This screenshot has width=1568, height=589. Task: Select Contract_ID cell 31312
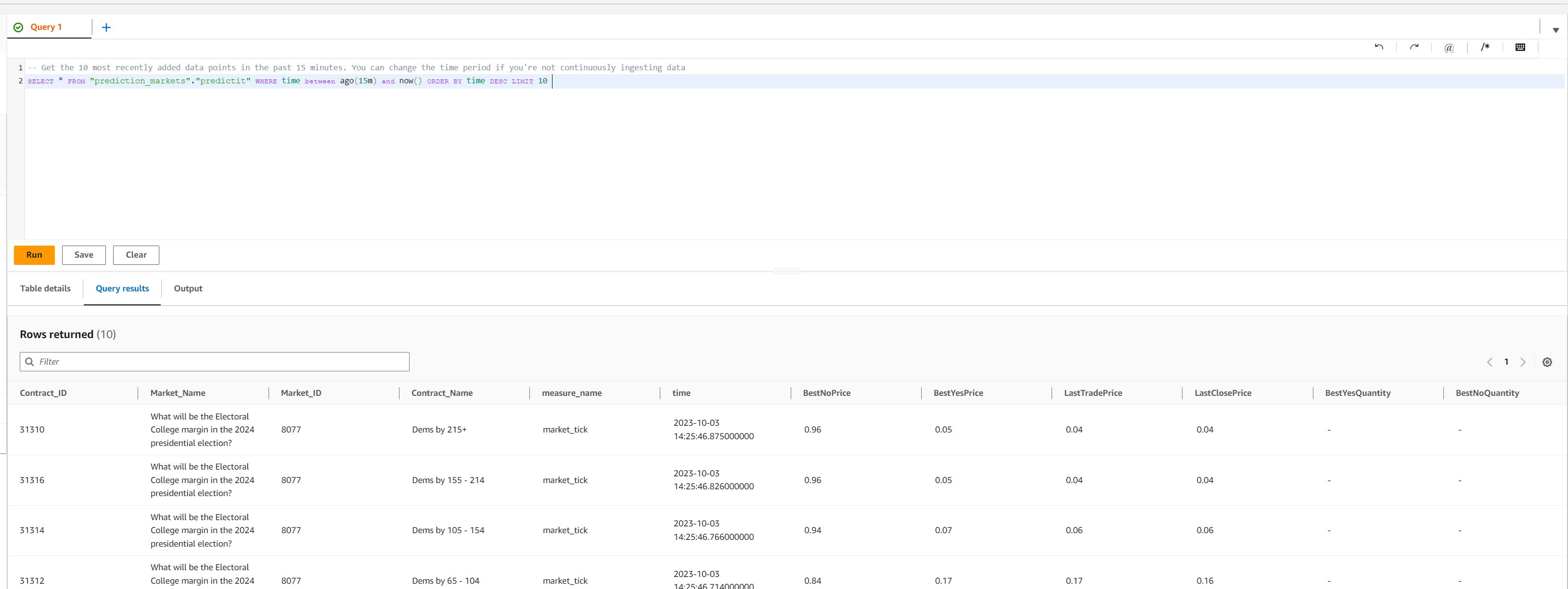tap(32, 580)
